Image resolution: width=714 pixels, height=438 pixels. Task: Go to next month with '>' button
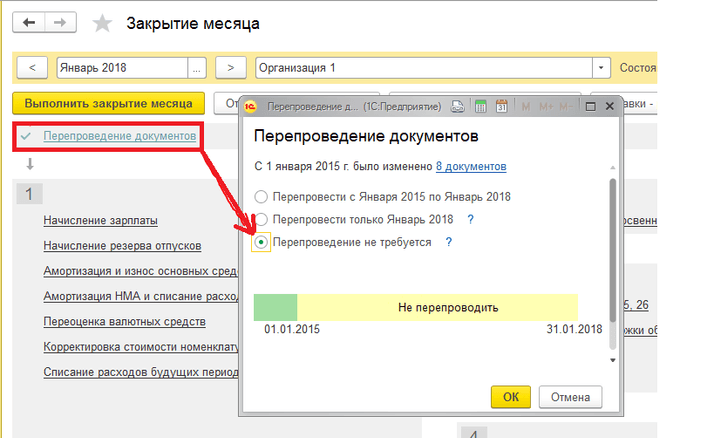click(x=231, y=67)
